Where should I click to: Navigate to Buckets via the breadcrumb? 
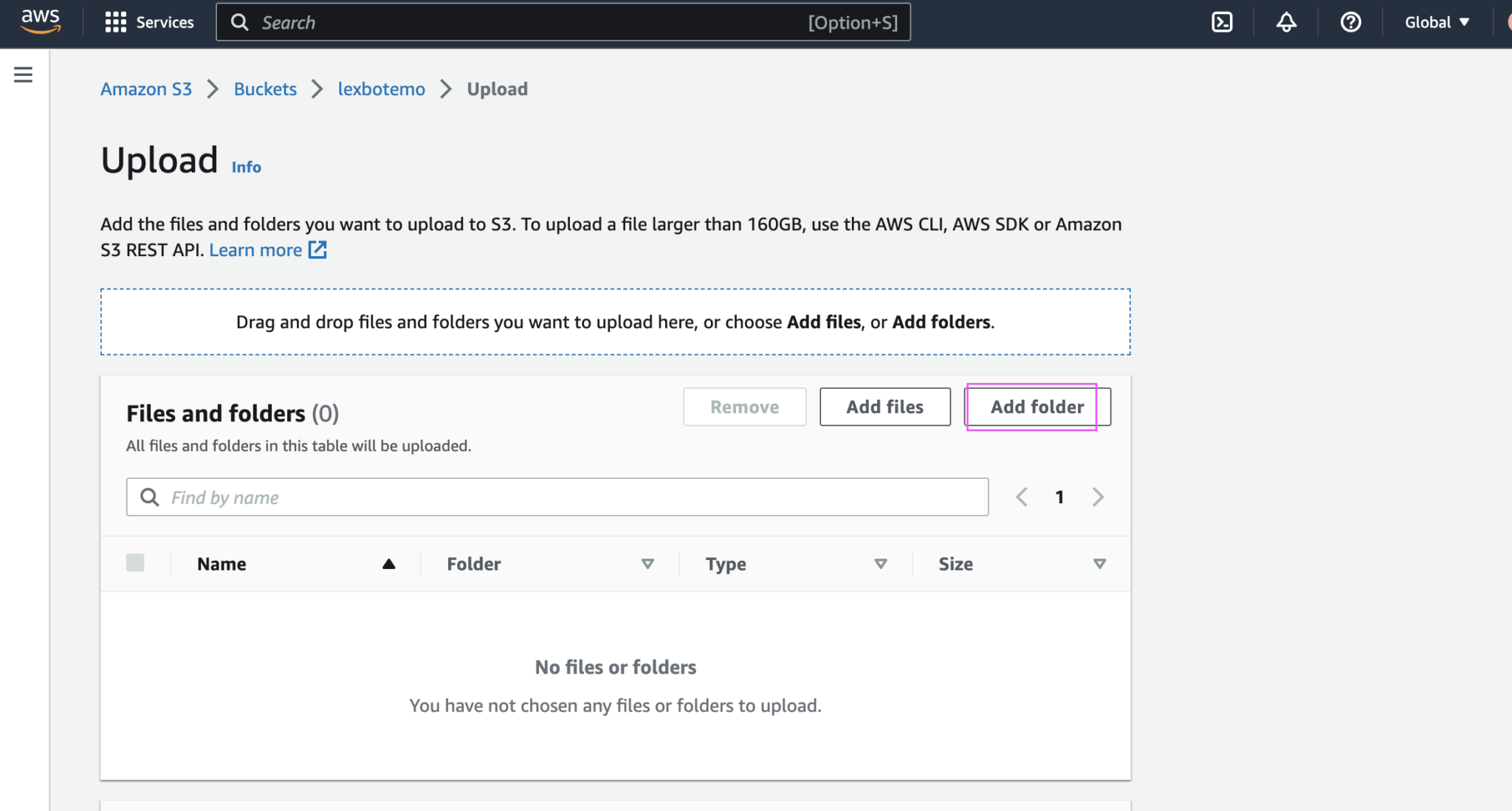click(x=264, y=89)
